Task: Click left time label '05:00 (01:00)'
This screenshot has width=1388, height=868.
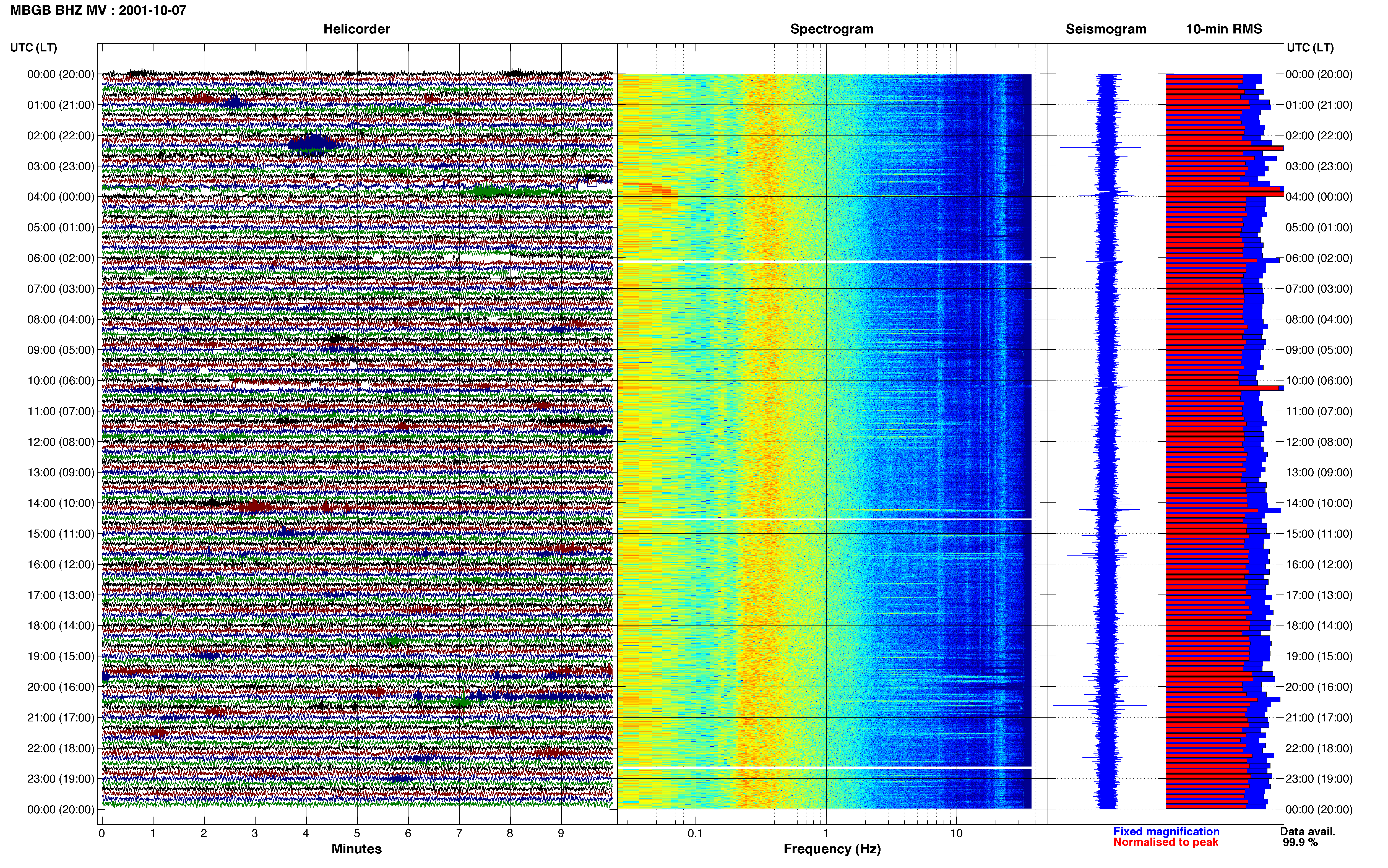Action: [x=61, y=227]
